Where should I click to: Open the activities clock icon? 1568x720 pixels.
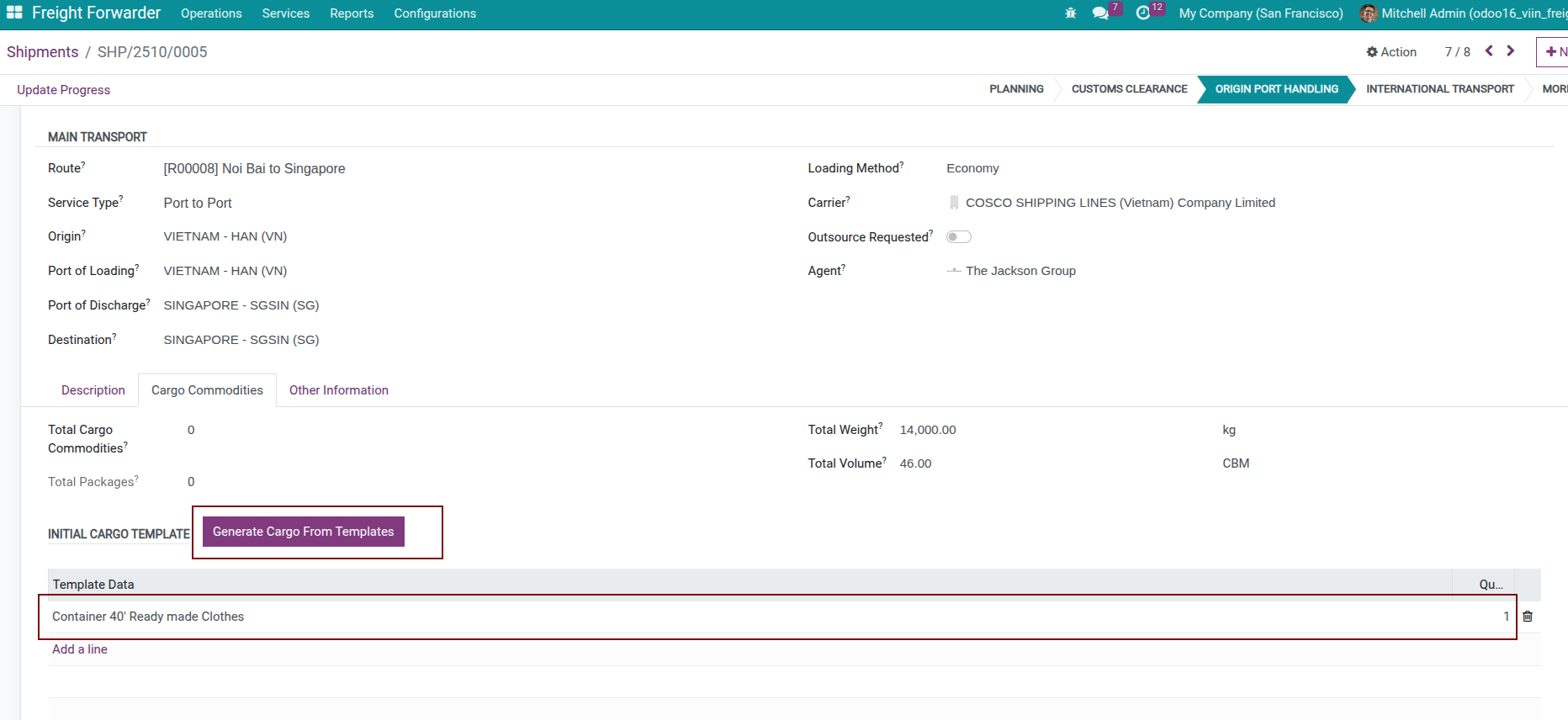point(1142,13)
